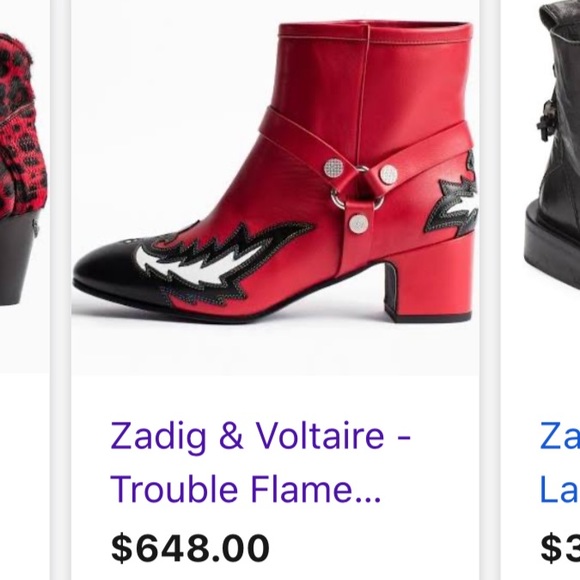Click the cut-off blue "La" link text
Image resolution: width=580 pixels, height=580 pixels.
[x=560, y=488]
